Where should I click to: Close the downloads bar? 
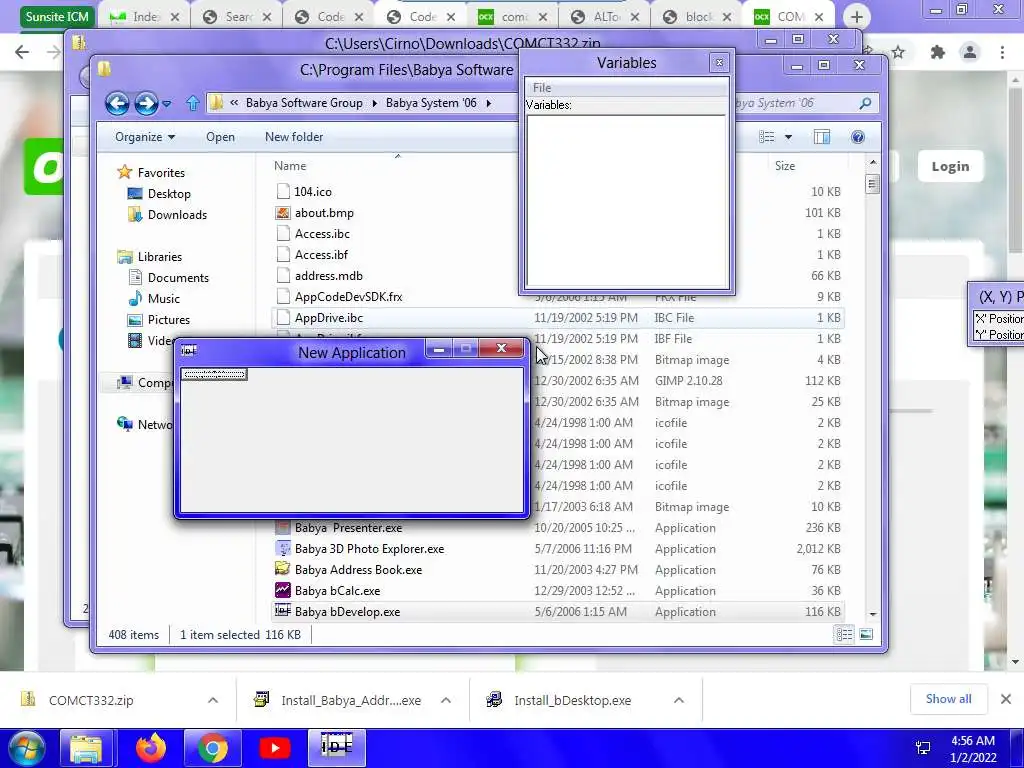1006,699
